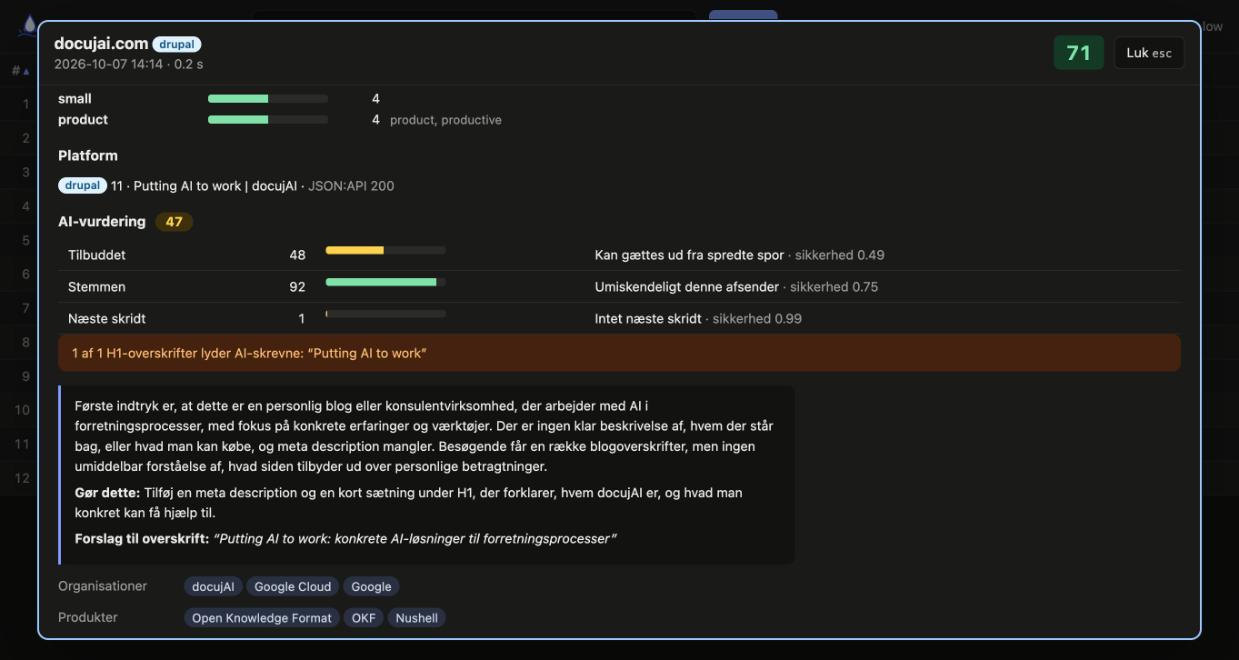Viewport: 1239px width, 660px height.
Task: Click the timestamp 2026-10-07 14:14
Action: point(108,64)
